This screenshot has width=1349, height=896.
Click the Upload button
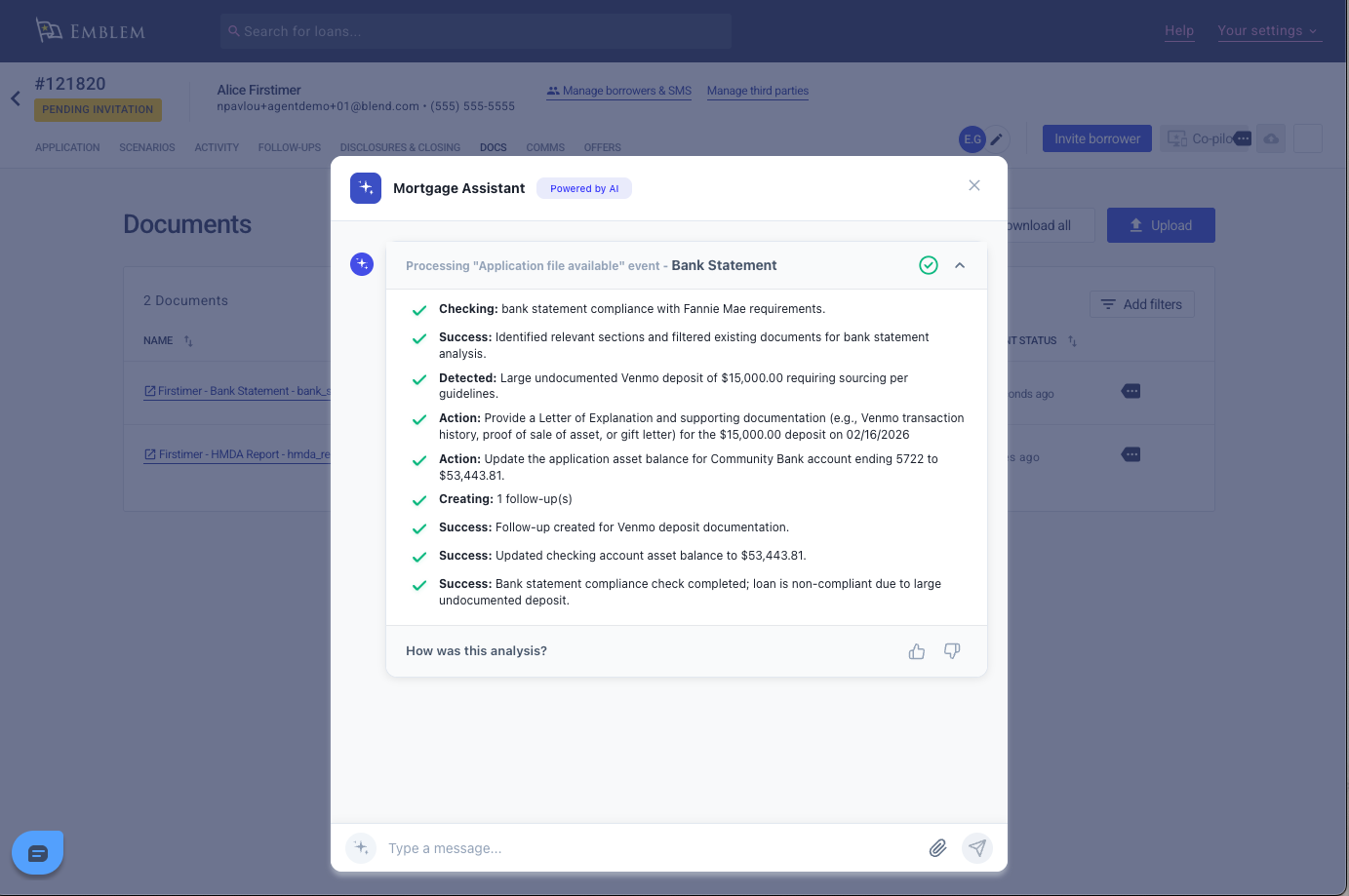point(1161,225)
